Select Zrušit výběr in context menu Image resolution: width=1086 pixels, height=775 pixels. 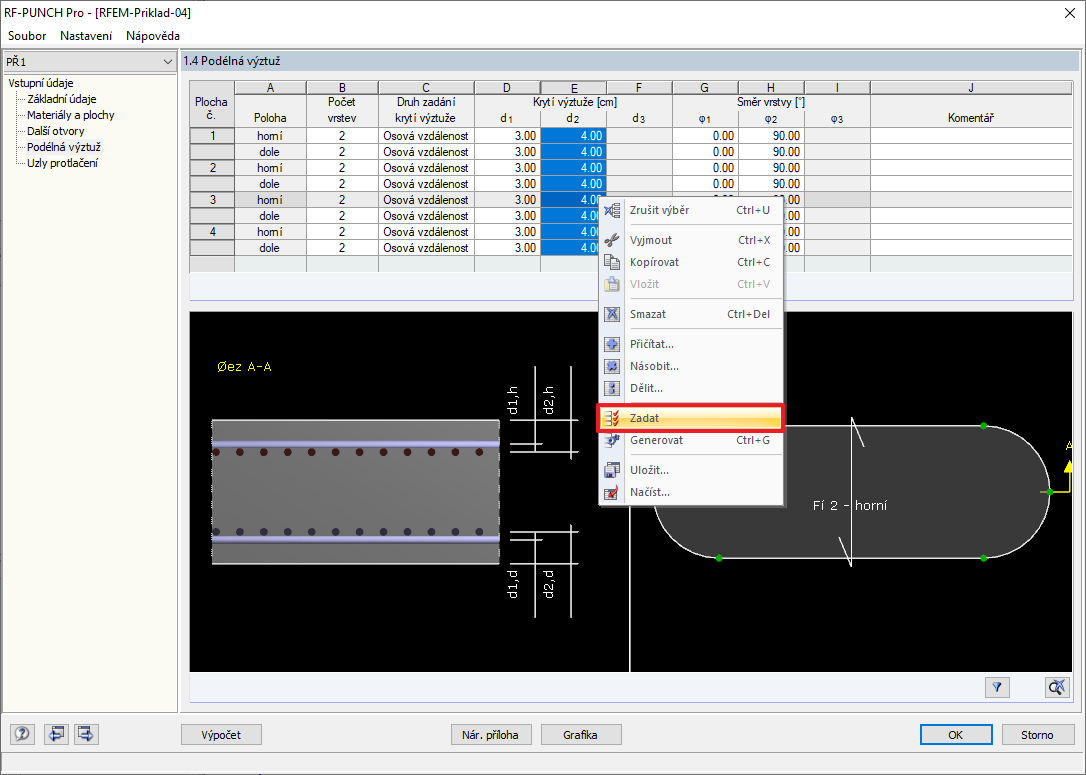point(691,210)
